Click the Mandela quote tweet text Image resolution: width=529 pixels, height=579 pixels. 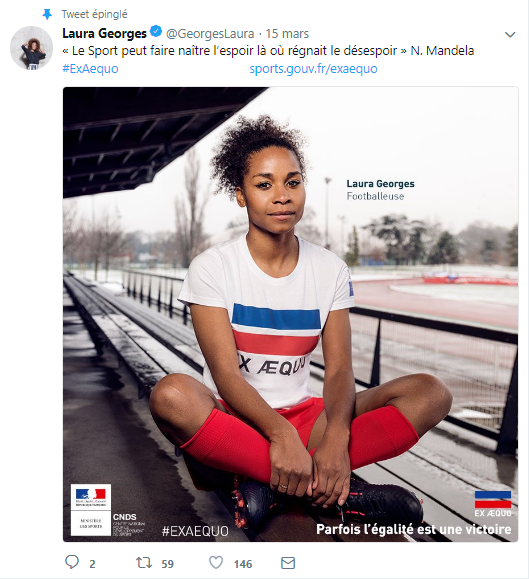(x=268, y=51)
